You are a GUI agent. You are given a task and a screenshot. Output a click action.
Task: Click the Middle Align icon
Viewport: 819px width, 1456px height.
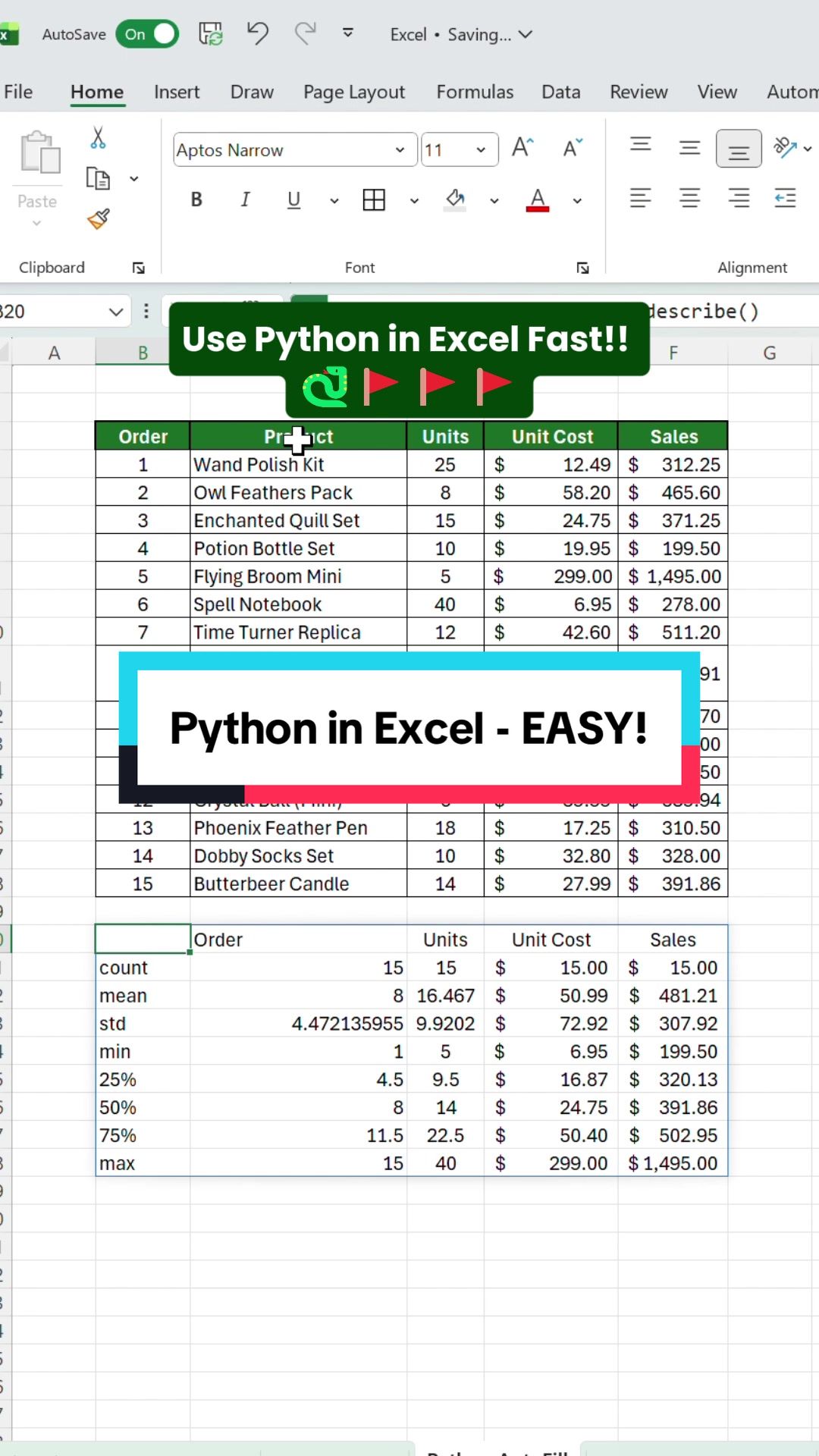pos(689,147)
